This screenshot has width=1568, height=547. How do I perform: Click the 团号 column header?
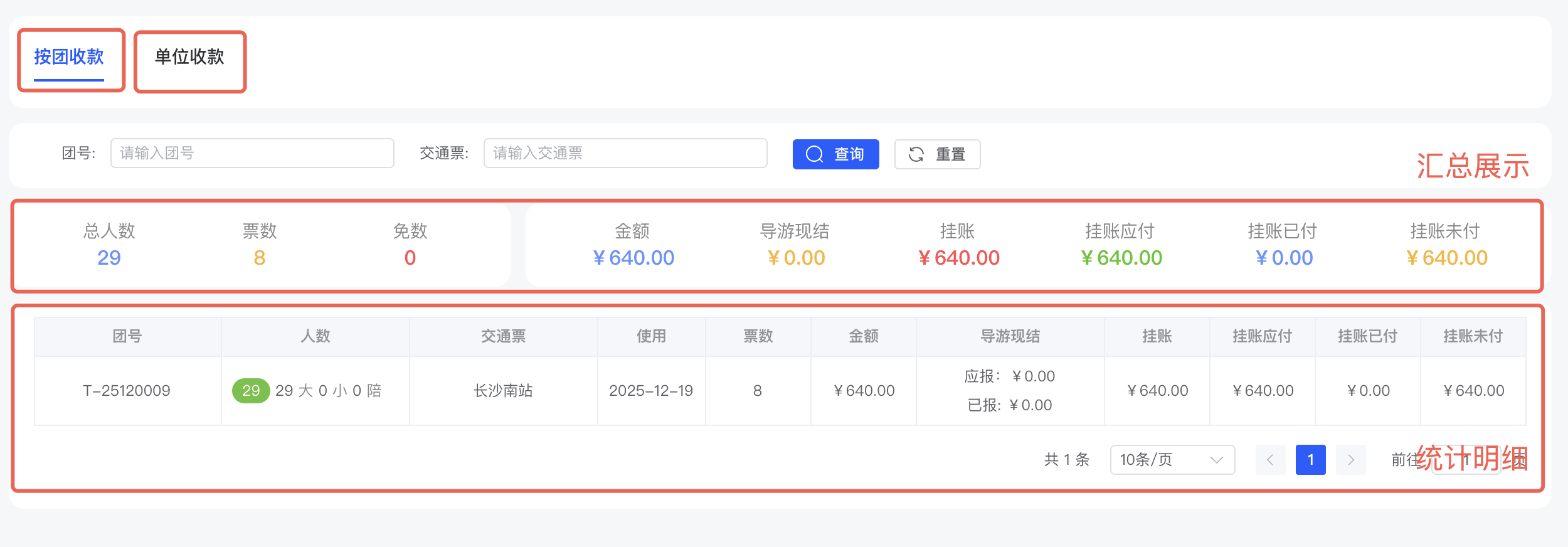[127, 337]
